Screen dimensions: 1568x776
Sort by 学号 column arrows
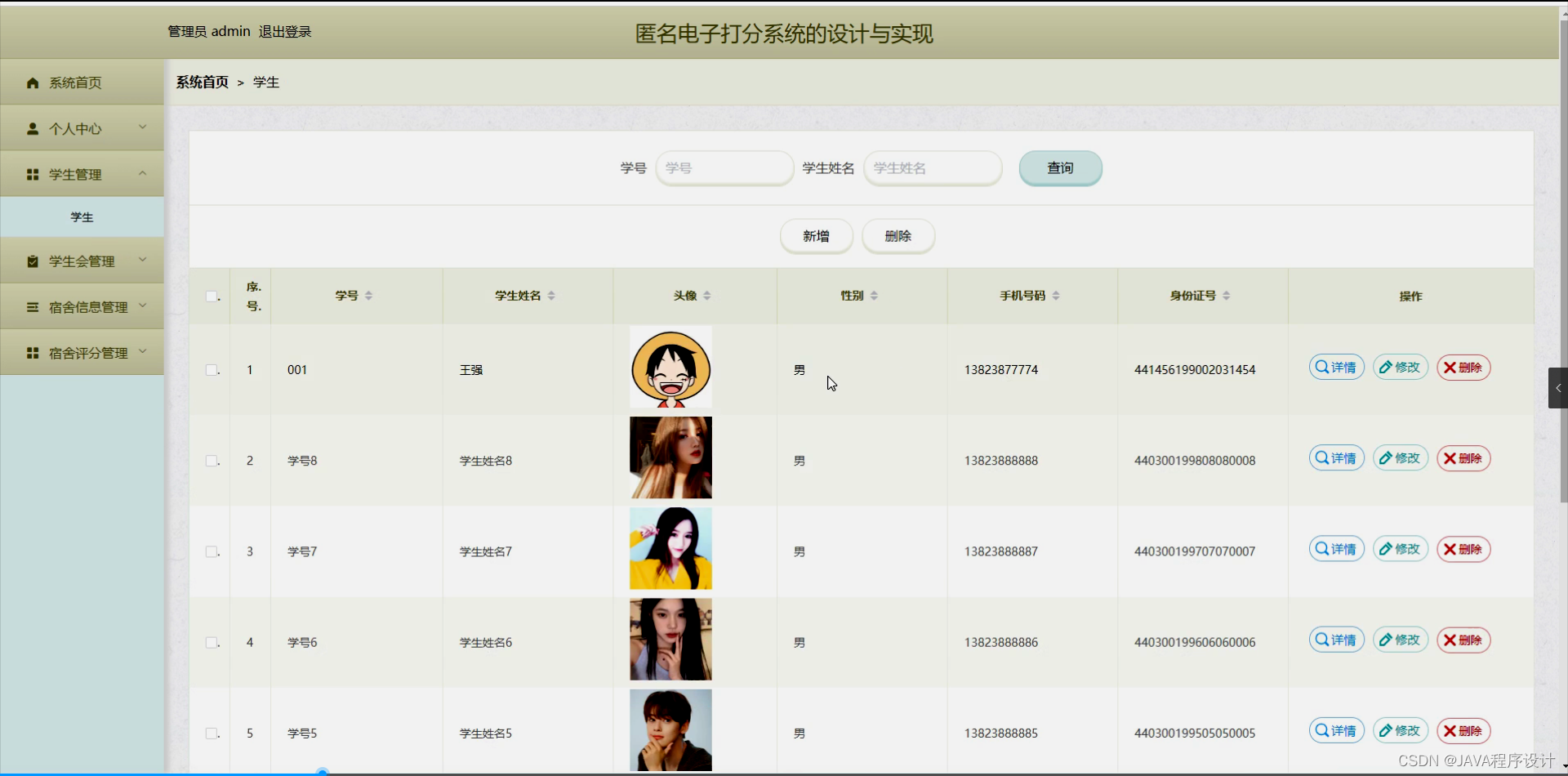click(368, 296)
